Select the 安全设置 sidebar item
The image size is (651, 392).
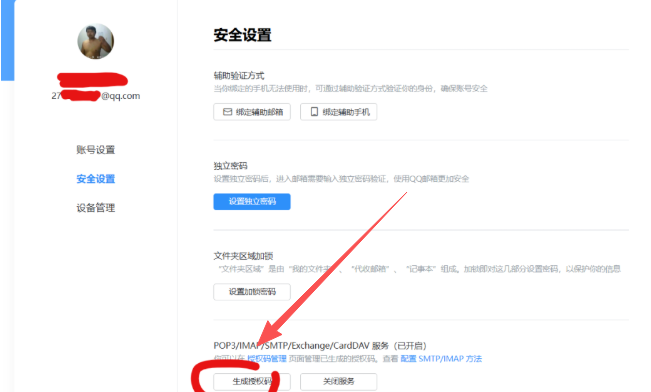pos(95,179)
